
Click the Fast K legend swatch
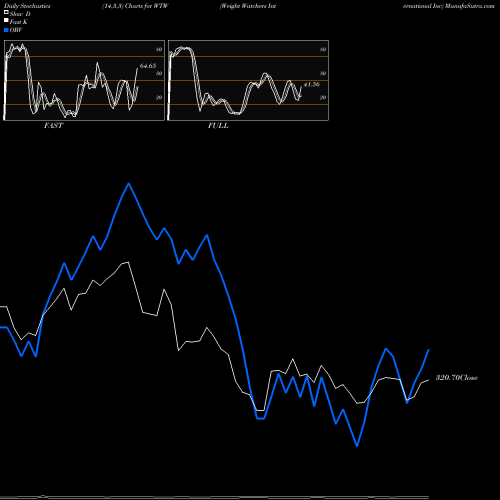click(x=6, y=21)
